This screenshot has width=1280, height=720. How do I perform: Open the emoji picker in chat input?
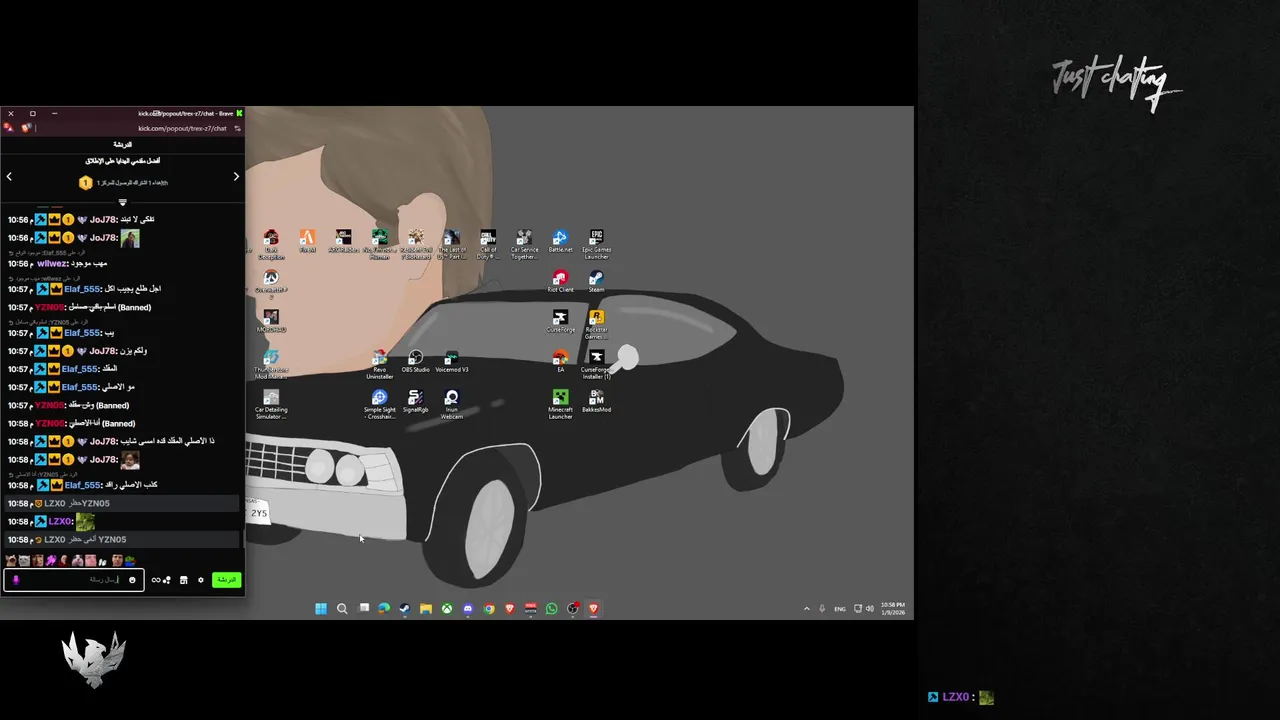click(x=132, y=580)
